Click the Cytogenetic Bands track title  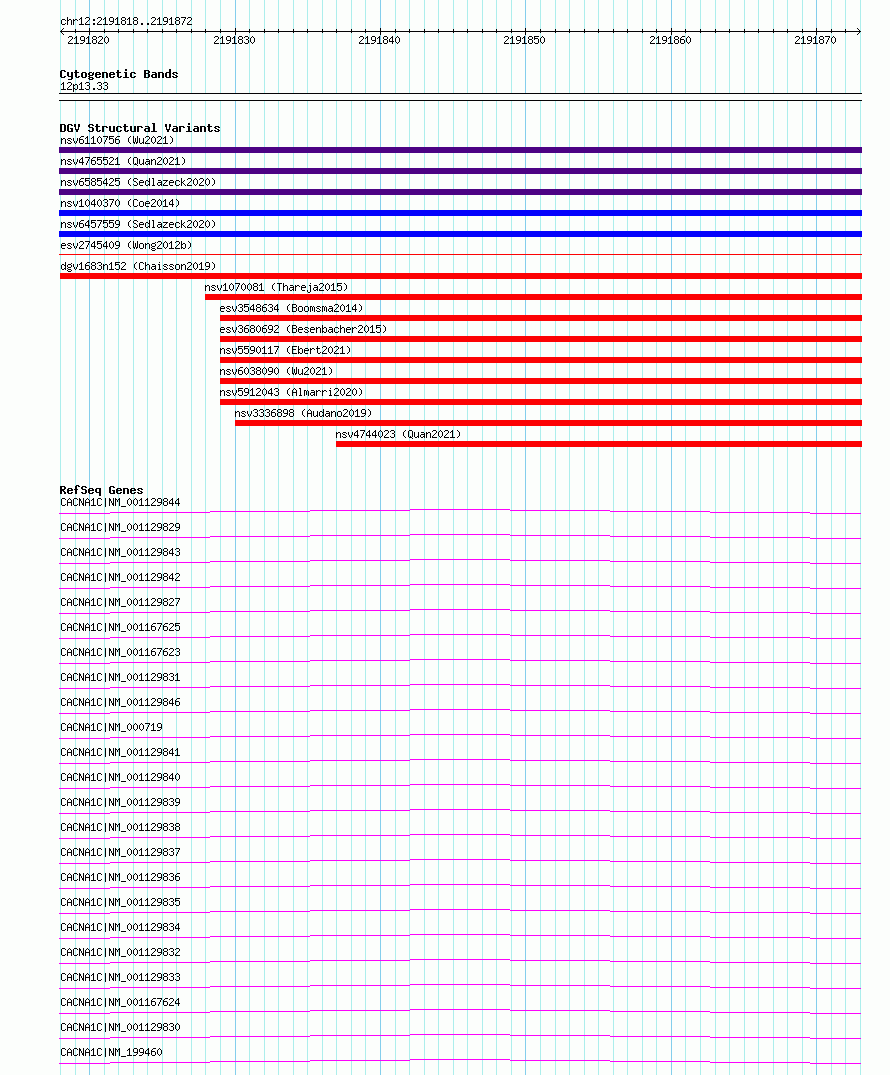119,74
